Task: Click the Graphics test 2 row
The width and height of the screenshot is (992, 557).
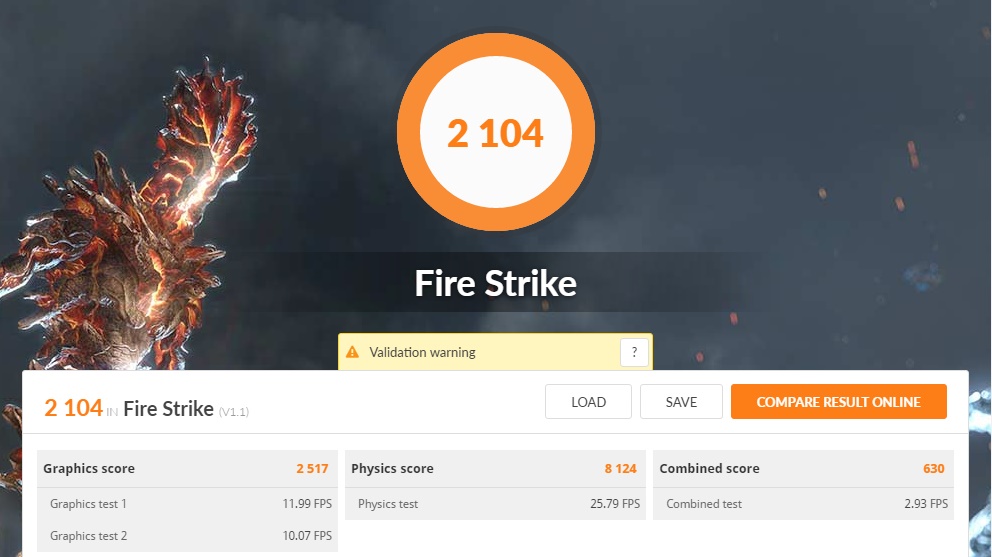Action: click(x=187, y=535)
